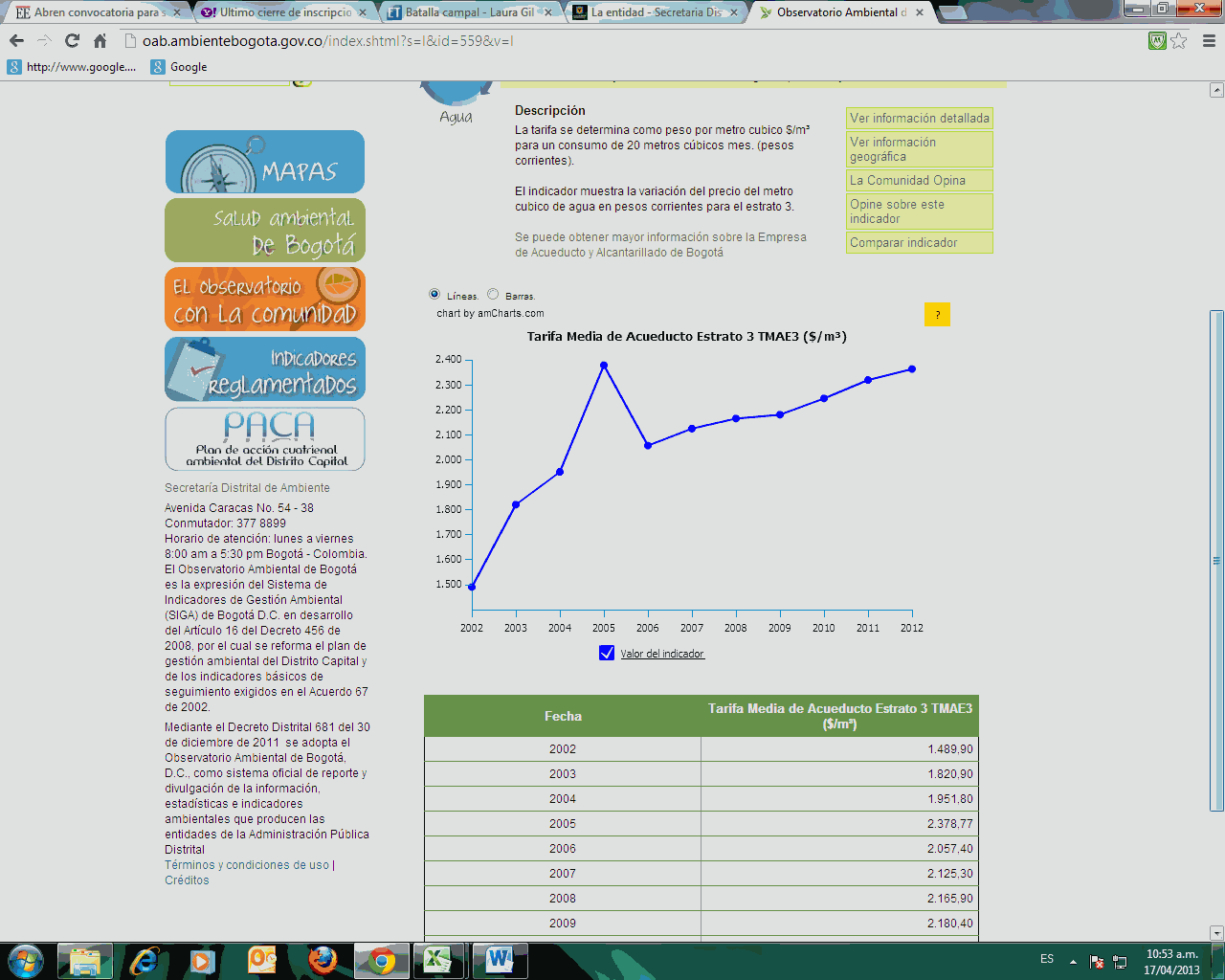Switch to Batalla campal - Laura Gil tab

[x=469, y=12]
